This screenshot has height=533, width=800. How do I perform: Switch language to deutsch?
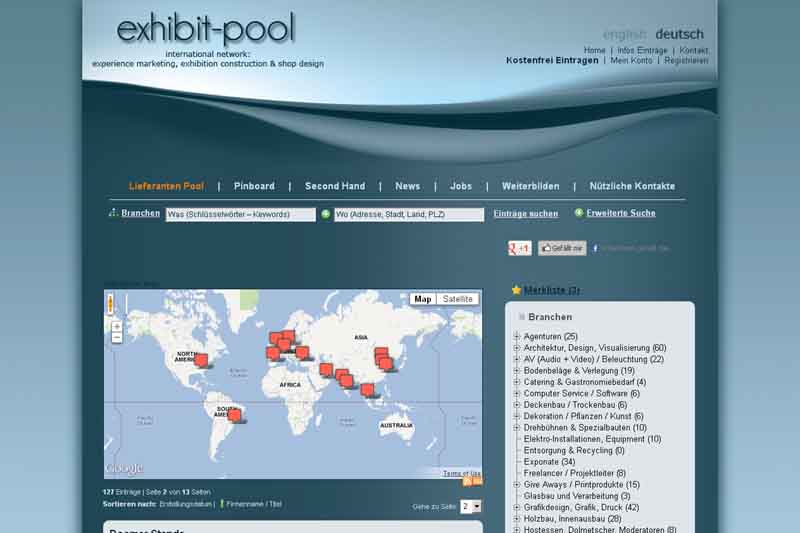coord(680,34)
